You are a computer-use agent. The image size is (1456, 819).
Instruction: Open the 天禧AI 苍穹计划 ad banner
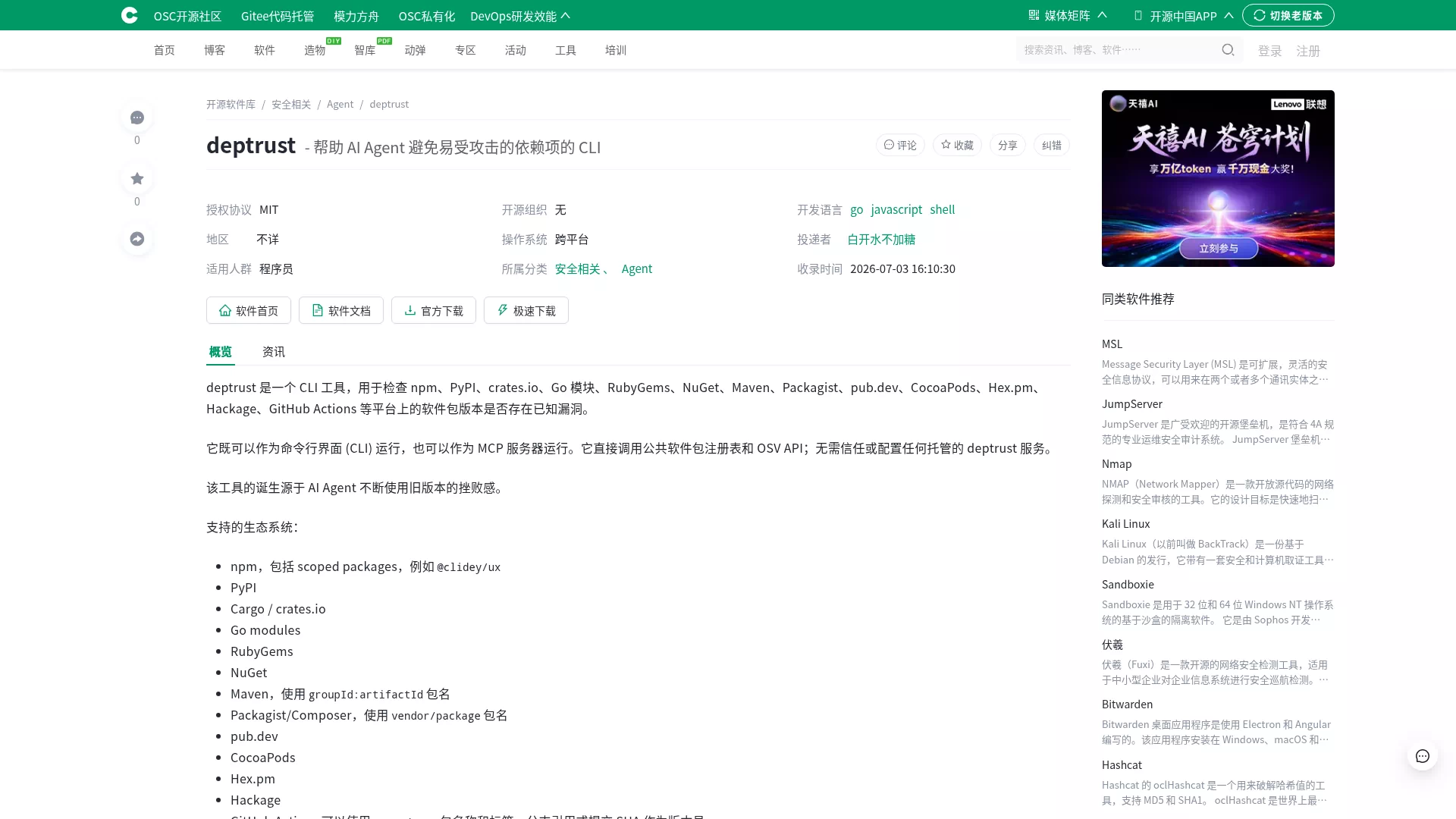(1218, 178)
